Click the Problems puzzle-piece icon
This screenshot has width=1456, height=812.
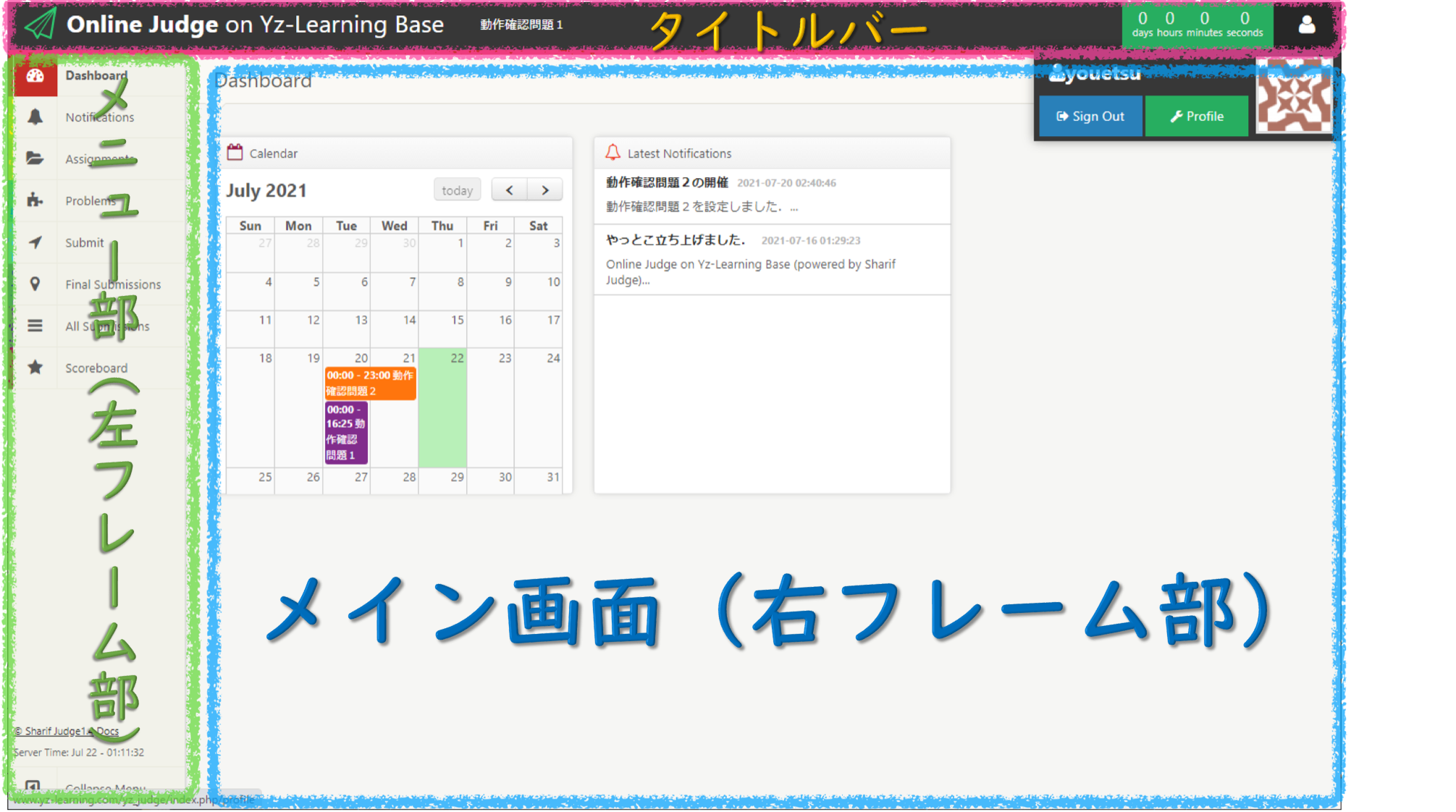35,200
